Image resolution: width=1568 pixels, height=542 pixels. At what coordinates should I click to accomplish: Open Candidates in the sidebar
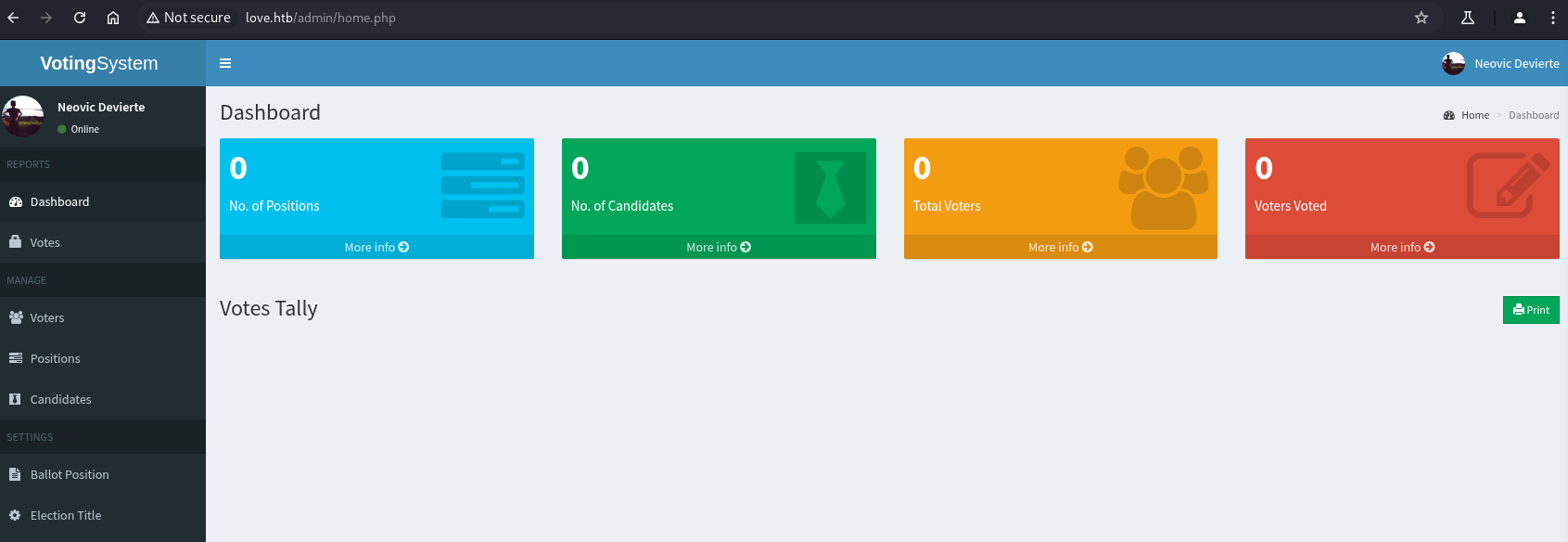[x=103, y=399]
